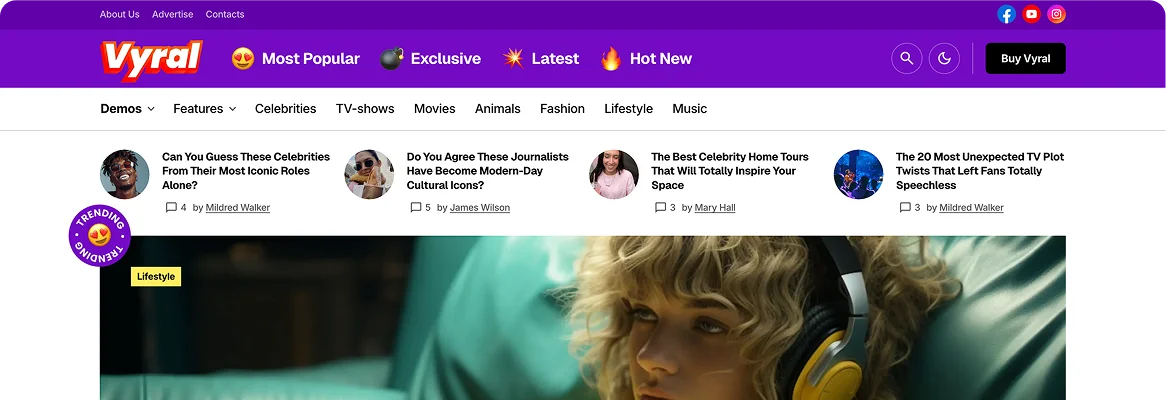Open article 'Can You Guess These Celebrities'
Image resolution: width=1166 pixels, height=400 pixels.
click(246, 171)
